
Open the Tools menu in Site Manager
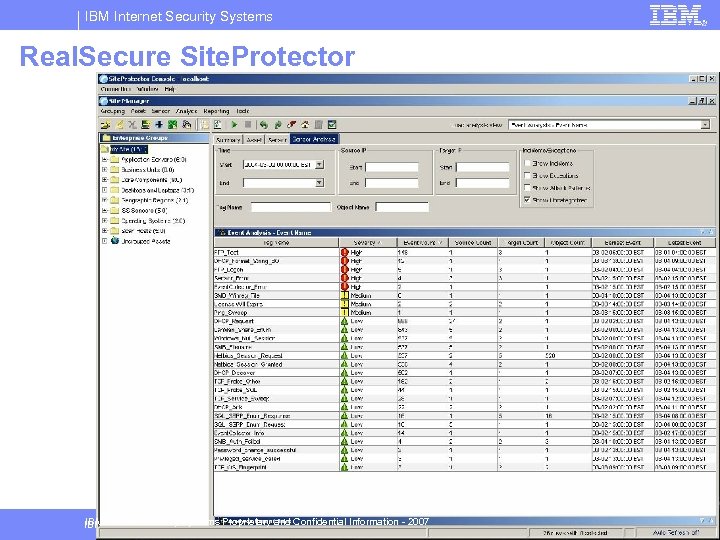tap(242, 111)
